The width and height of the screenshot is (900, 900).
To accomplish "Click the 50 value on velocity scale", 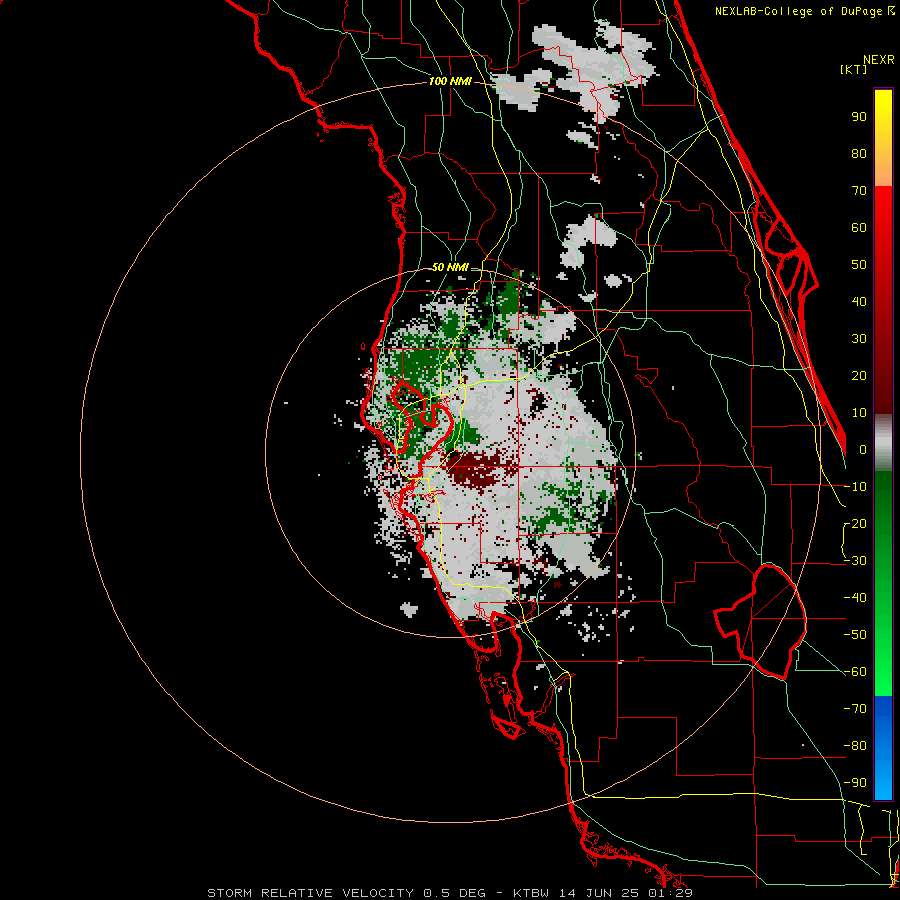I will (x=859, y=265).
